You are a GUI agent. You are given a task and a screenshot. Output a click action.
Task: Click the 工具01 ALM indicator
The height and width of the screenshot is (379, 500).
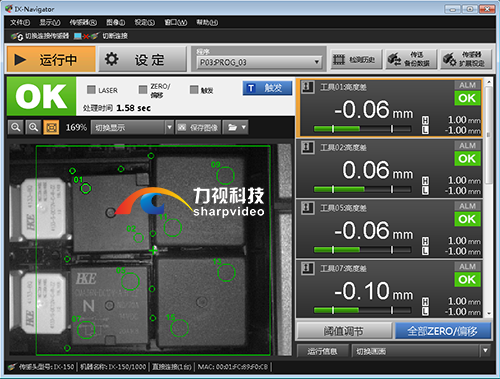click(467, 85)
